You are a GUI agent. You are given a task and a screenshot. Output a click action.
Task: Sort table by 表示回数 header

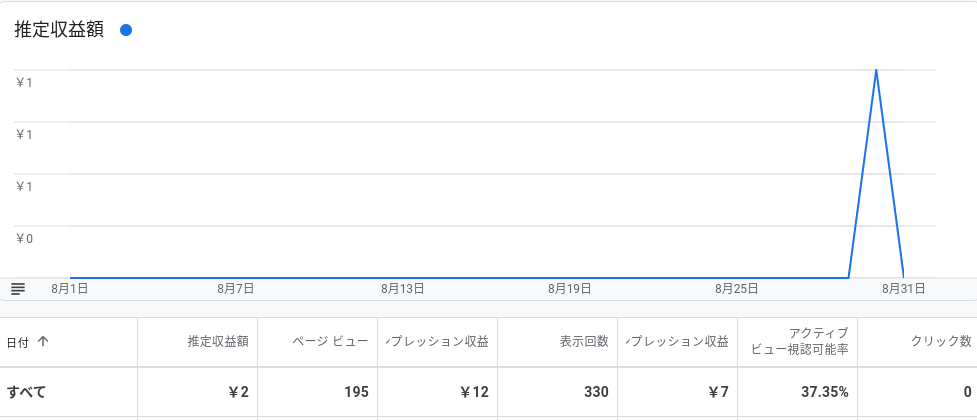584,341
